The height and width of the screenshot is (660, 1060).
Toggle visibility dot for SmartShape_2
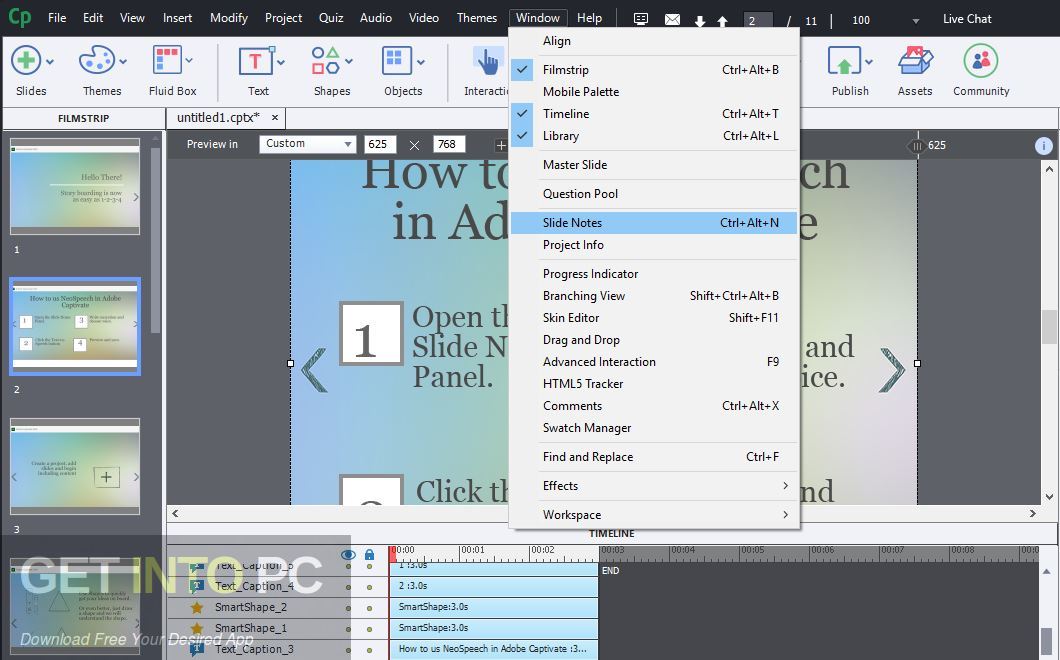349,608
